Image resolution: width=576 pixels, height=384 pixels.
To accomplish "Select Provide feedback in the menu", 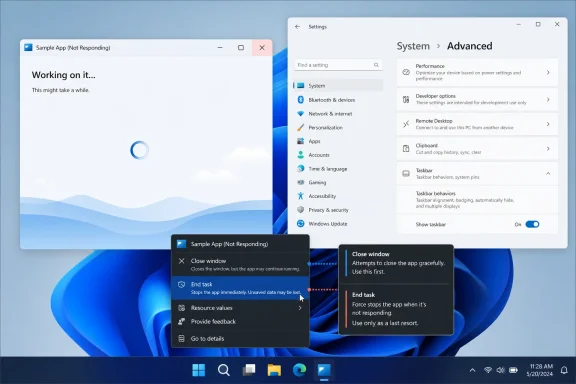I will coord(241,322).
